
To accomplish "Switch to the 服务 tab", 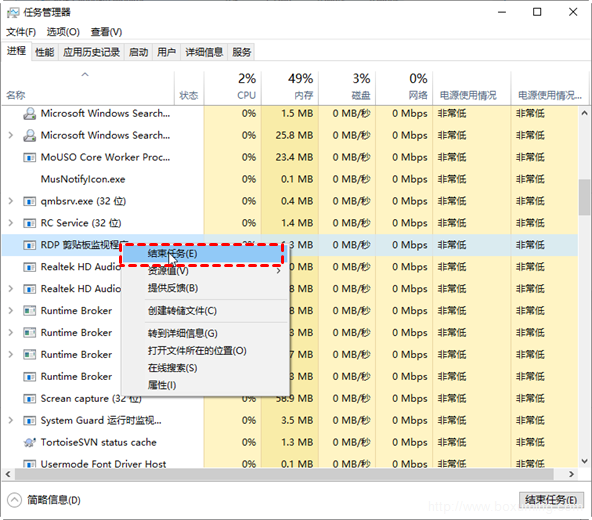I will click(x=242, y=52).
